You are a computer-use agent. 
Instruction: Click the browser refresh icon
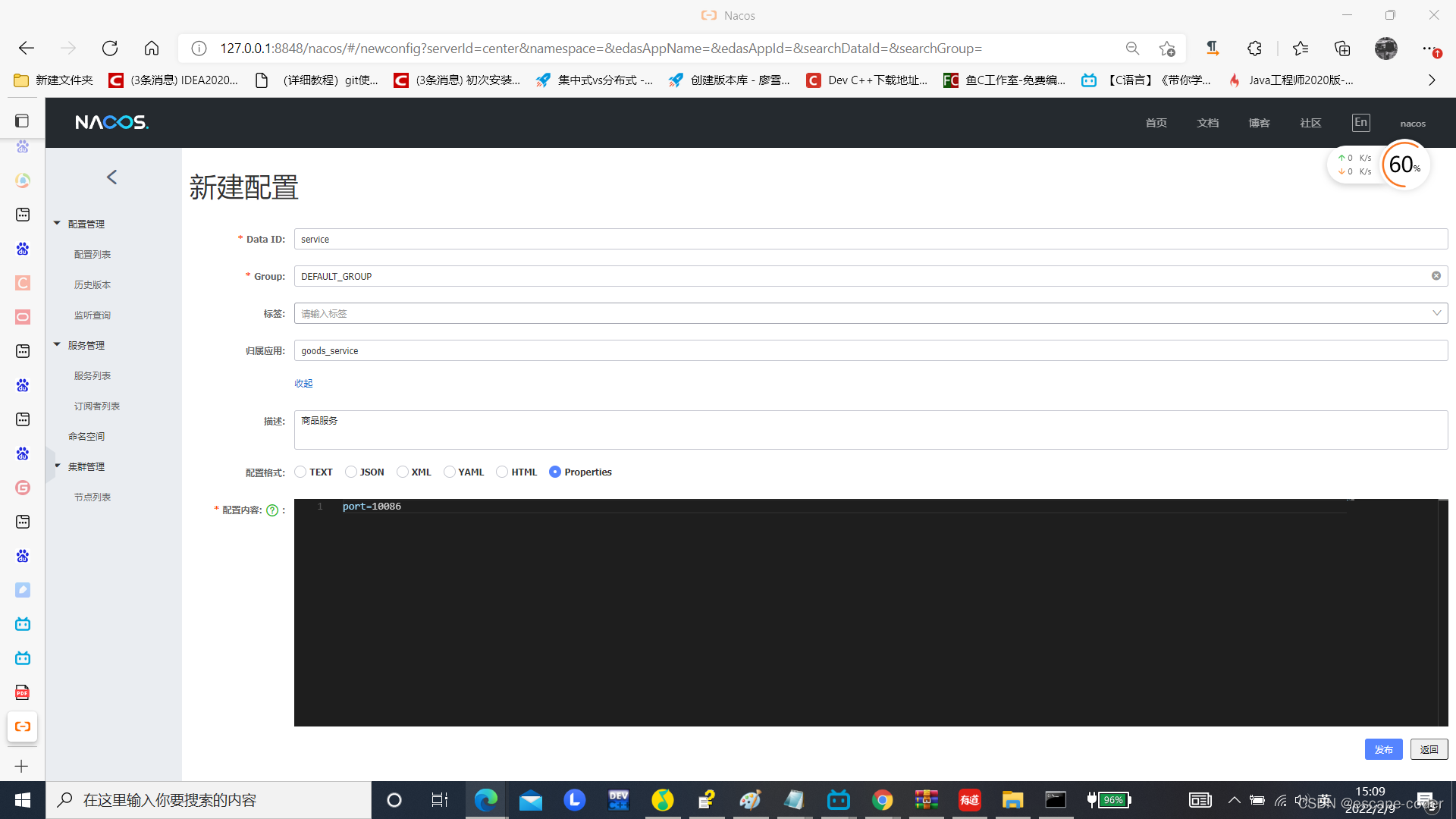click(x=110, y=49)
